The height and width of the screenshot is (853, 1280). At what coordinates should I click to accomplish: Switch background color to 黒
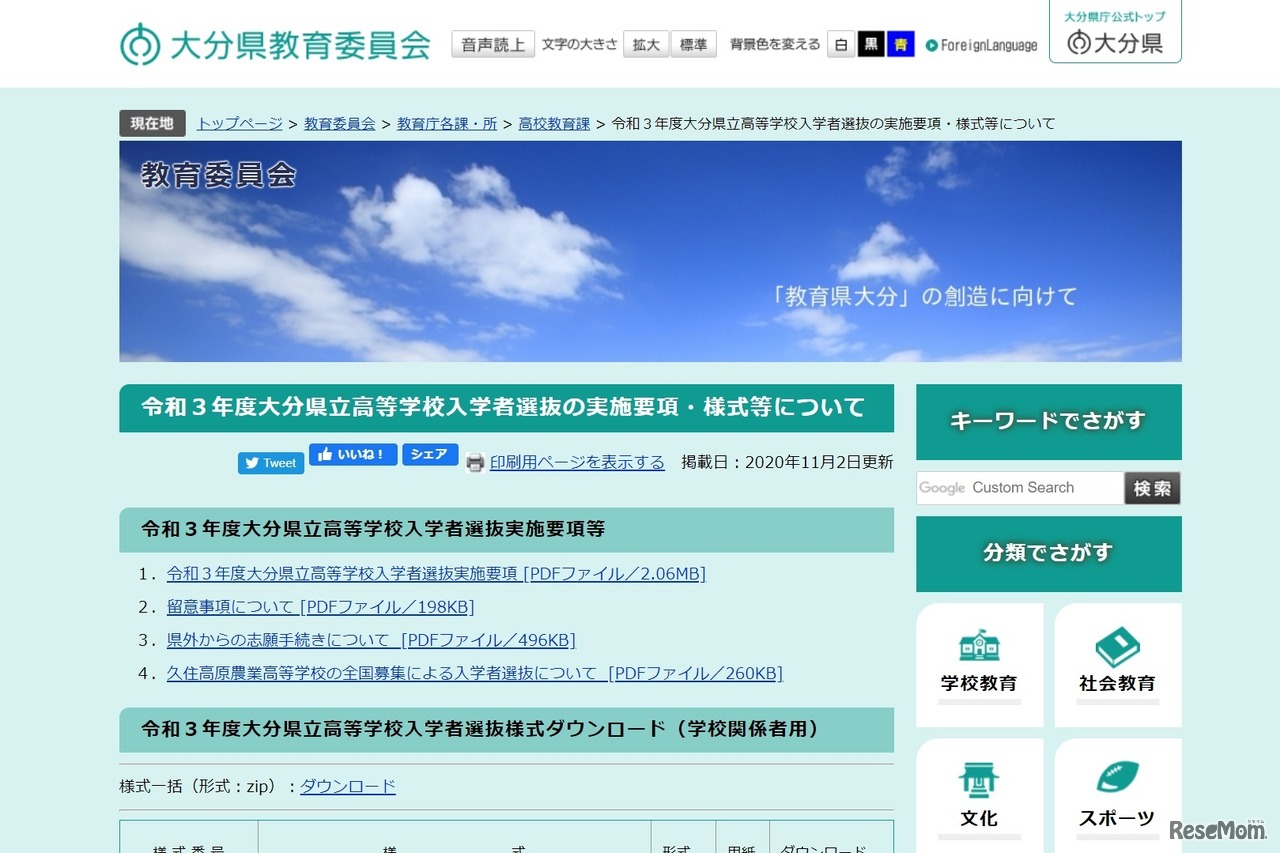click(x=869, y=44)
